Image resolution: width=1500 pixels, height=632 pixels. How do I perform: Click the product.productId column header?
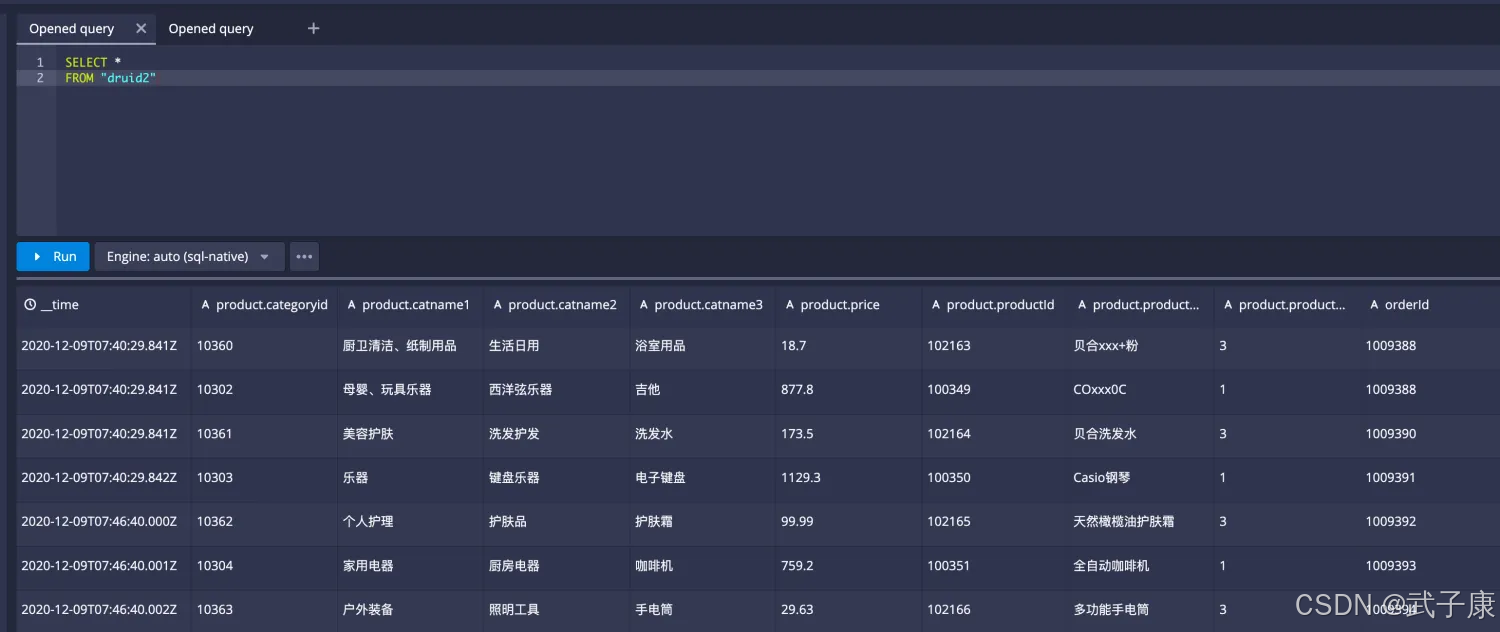[1000, 305]
